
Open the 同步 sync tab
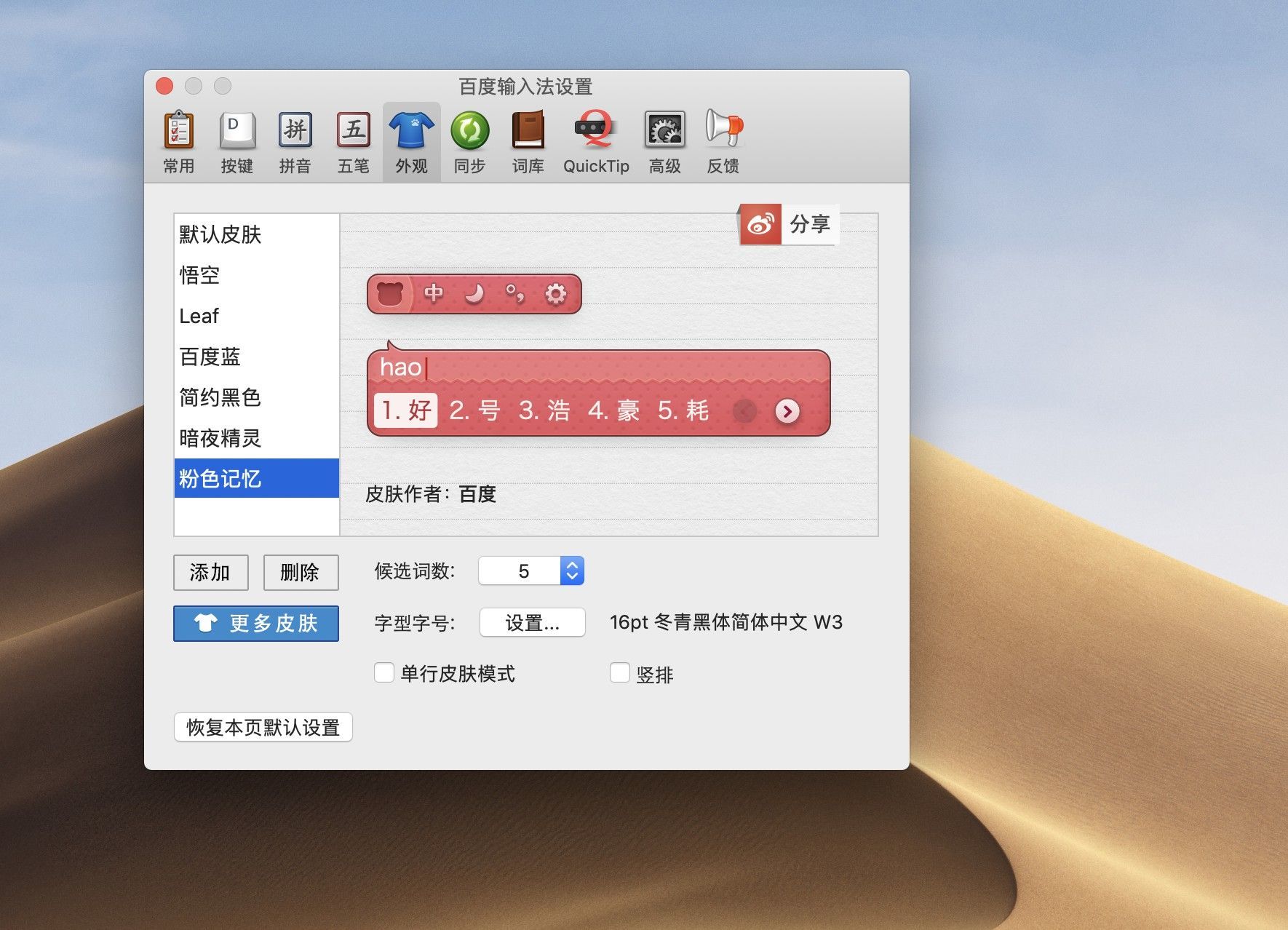coord(470,143)
